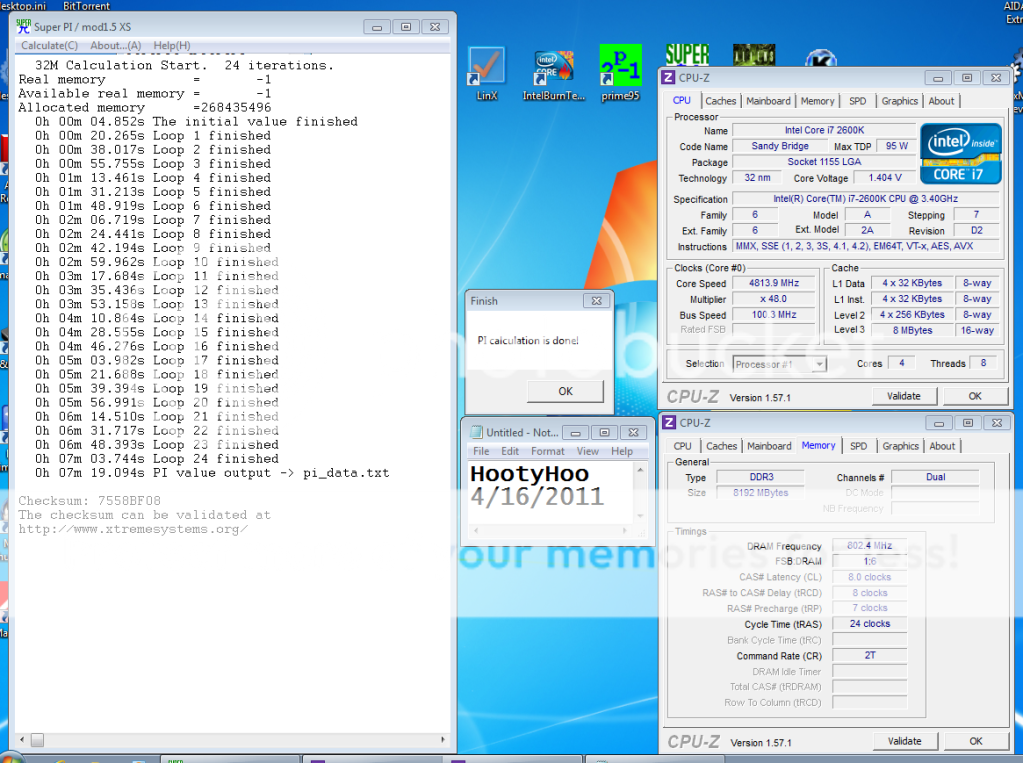Click the Intel Core i7 2600K name field
1023x763 pixels.
coord(824,131)
